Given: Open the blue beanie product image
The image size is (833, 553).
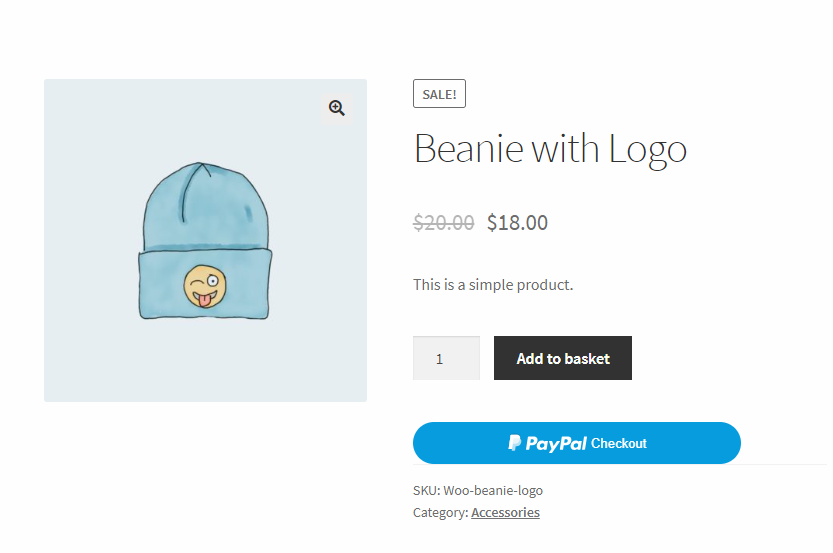Looking at the screenshot, I should 205,241.
